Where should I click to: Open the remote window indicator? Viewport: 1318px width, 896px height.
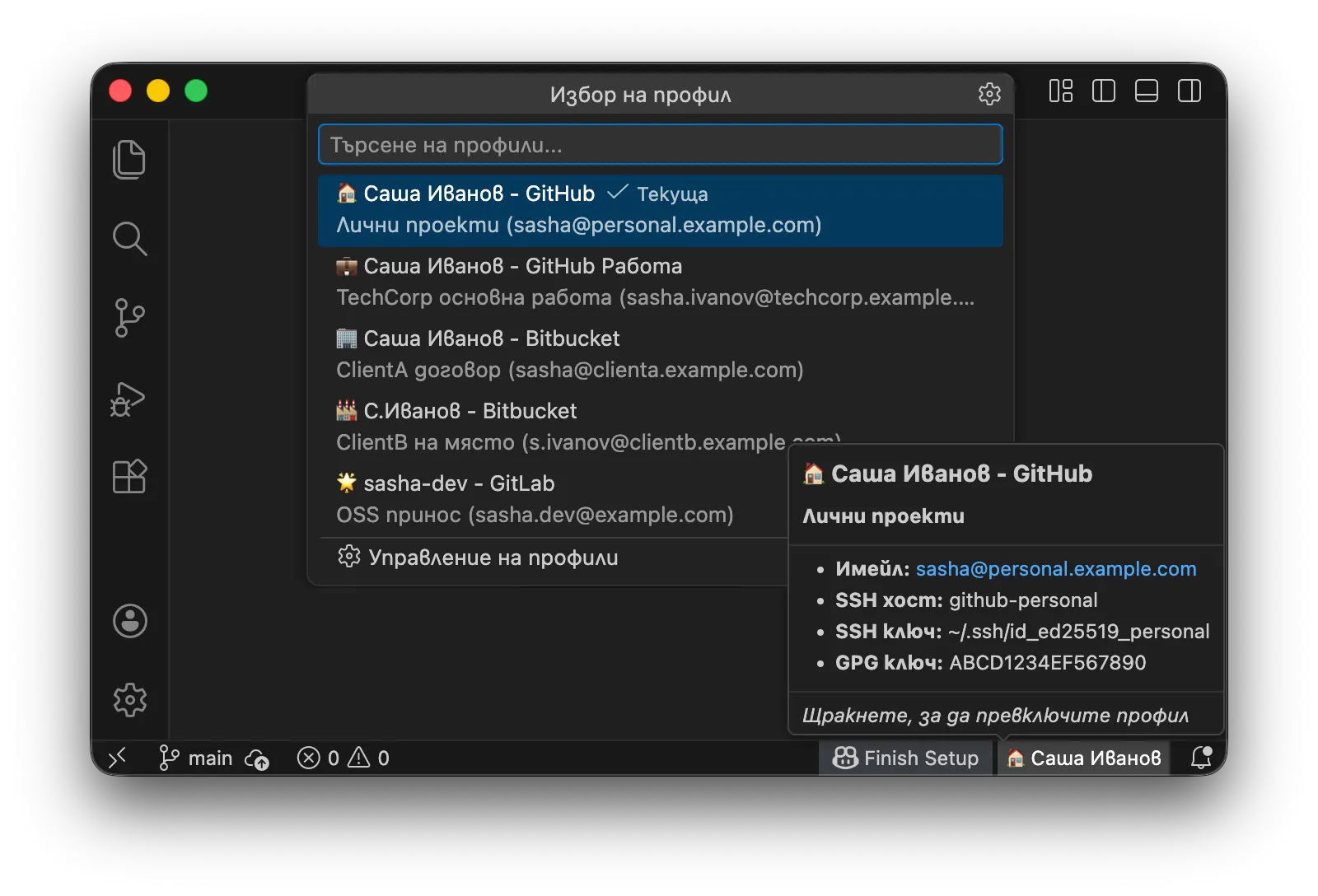tap(117, 758)
